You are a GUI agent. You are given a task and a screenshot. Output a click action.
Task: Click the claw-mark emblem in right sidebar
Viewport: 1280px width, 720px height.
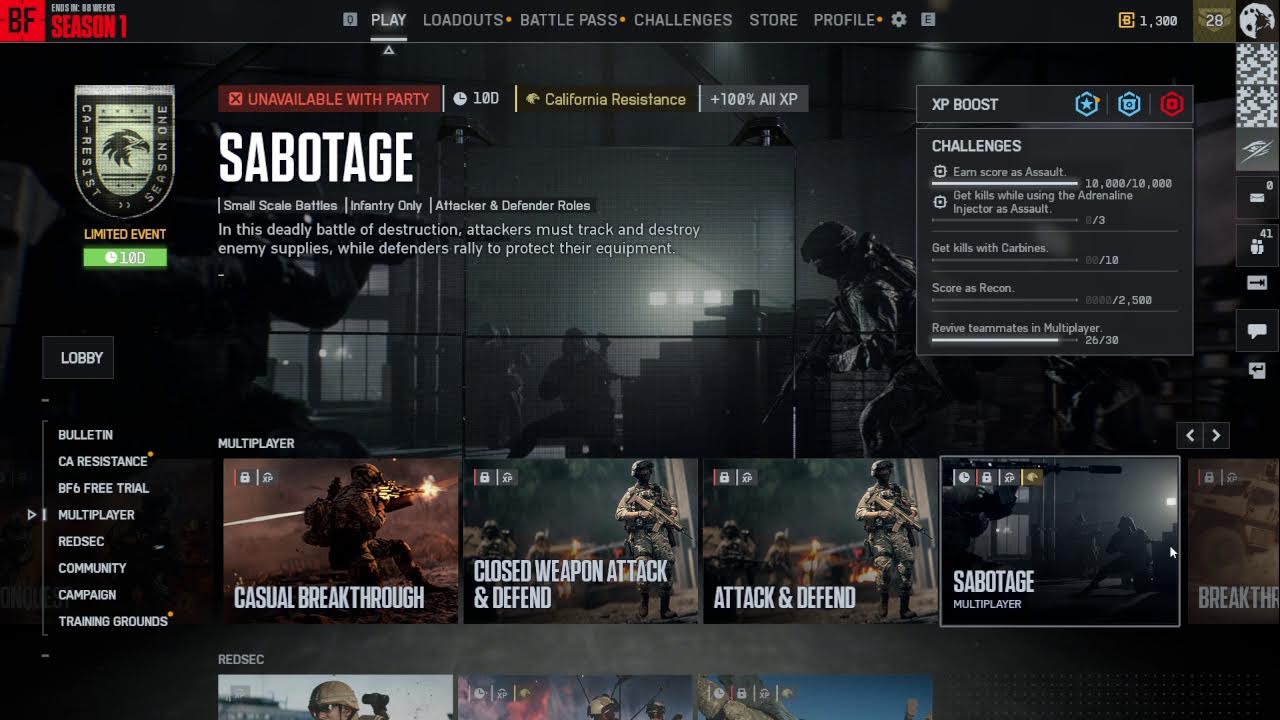[x=1258, y=151]
